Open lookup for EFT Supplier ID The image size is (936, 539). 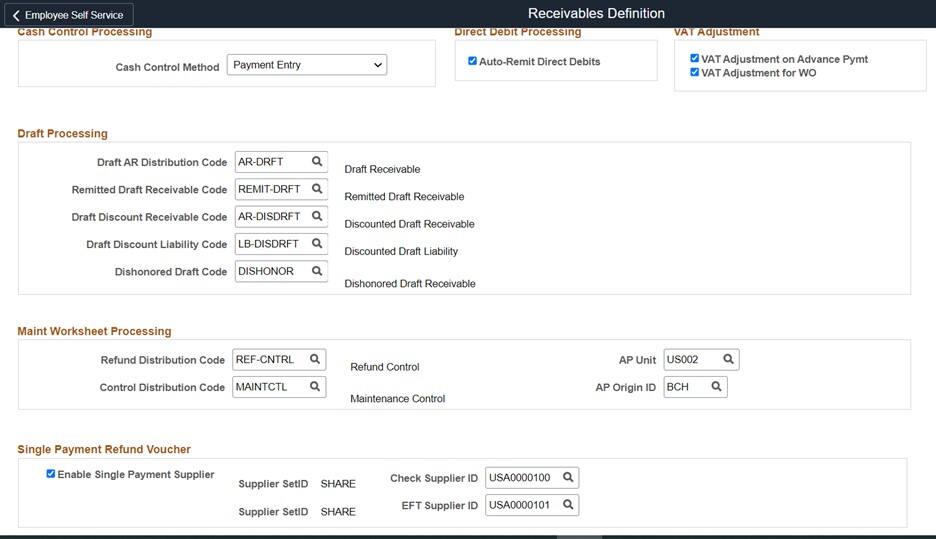(x=568, y=505)
